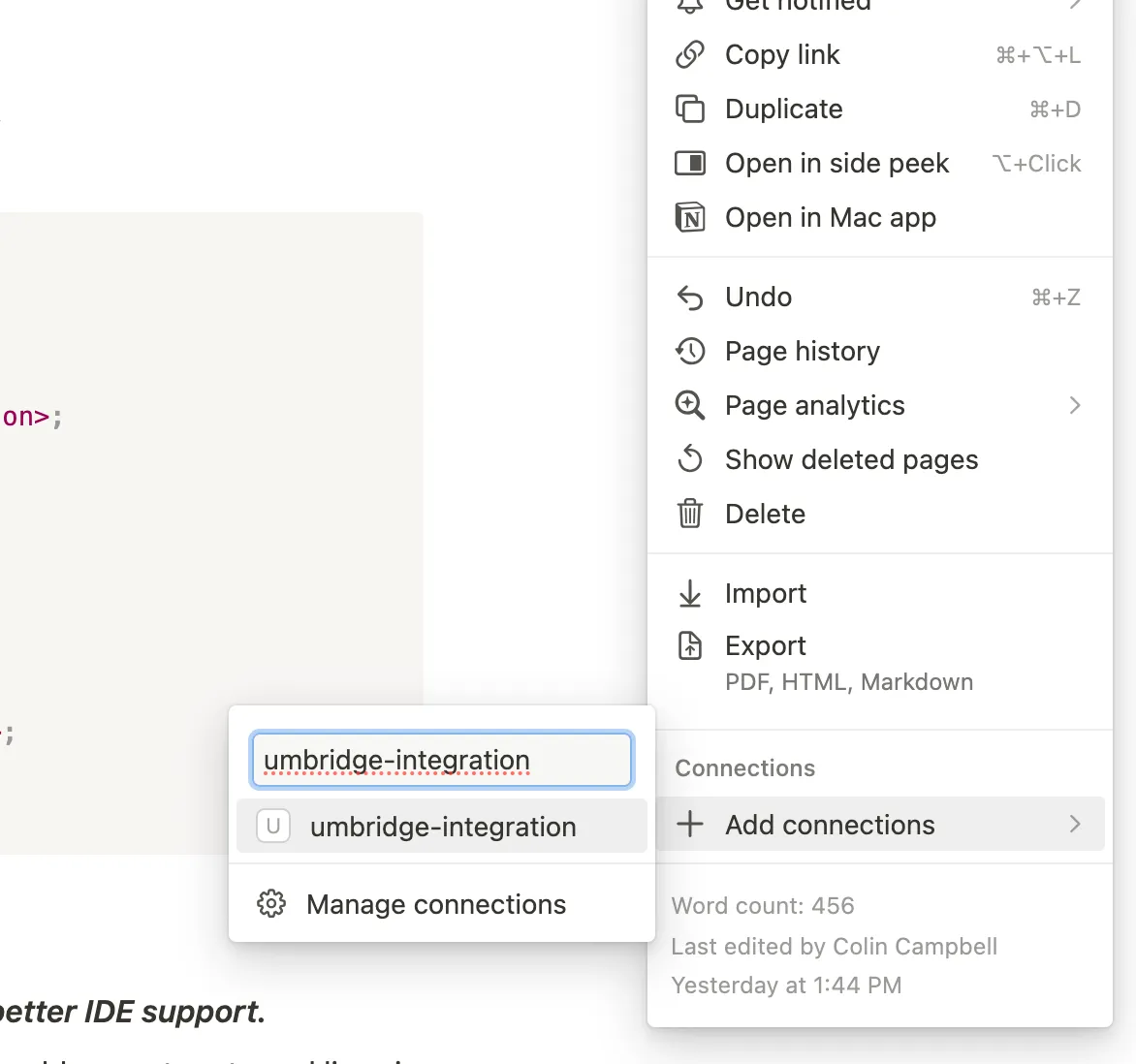Click the Import download icon
Viewport: 1136px width, 1064px height.
click(x=689, y=593)
